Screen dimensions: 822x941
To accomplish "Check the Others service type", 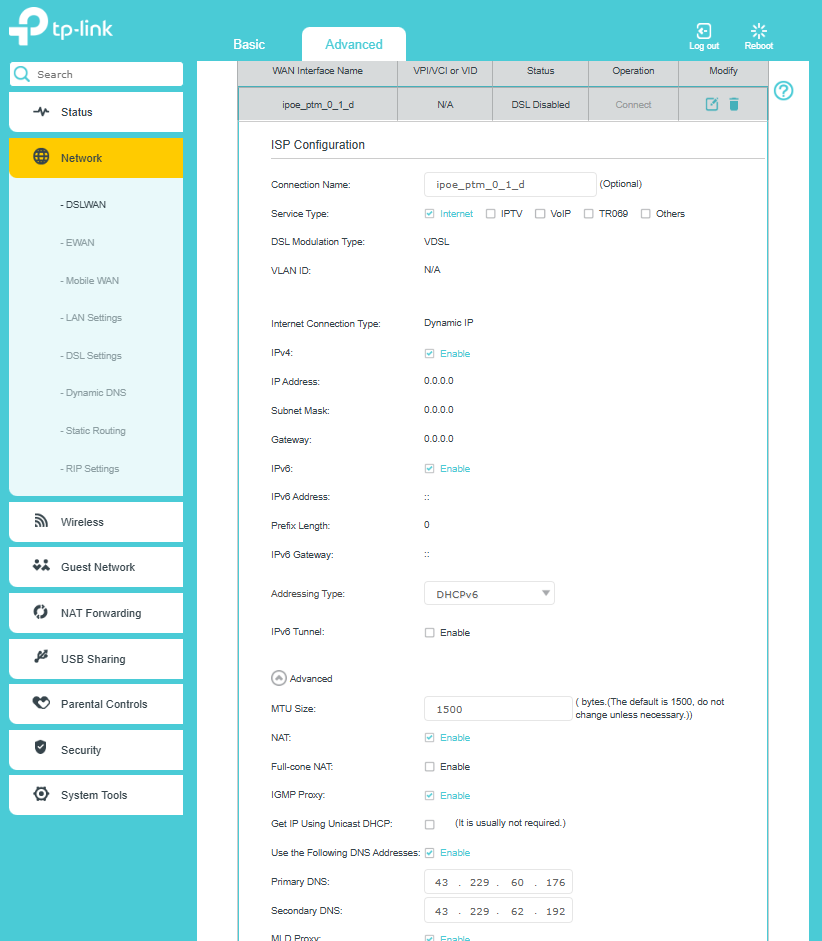I will [646, 214].
